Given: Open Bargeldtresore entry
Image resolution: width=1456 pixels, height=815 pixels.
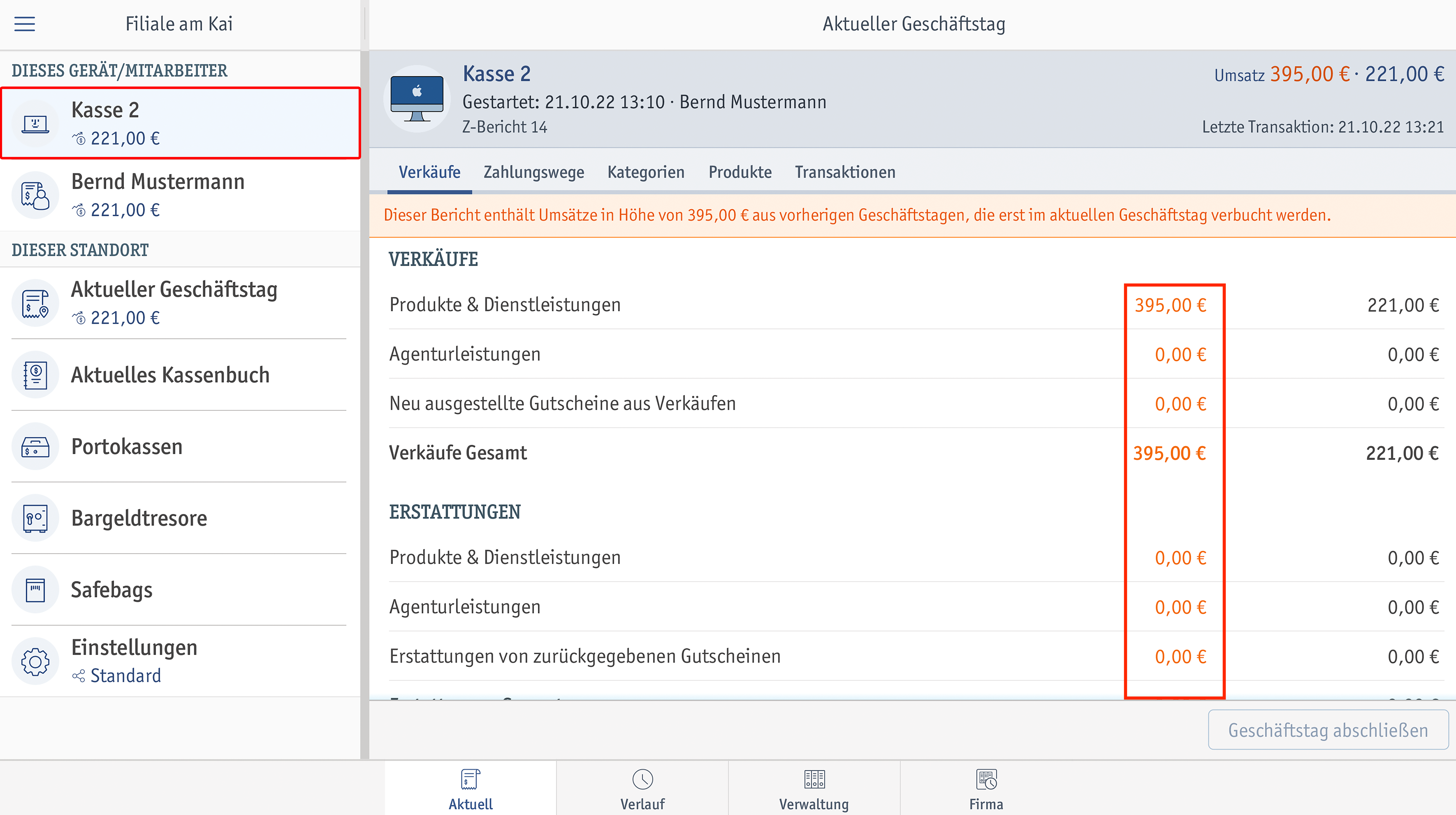Looking at the screenshot, I should pyautogui.click(x=180, y=518).
